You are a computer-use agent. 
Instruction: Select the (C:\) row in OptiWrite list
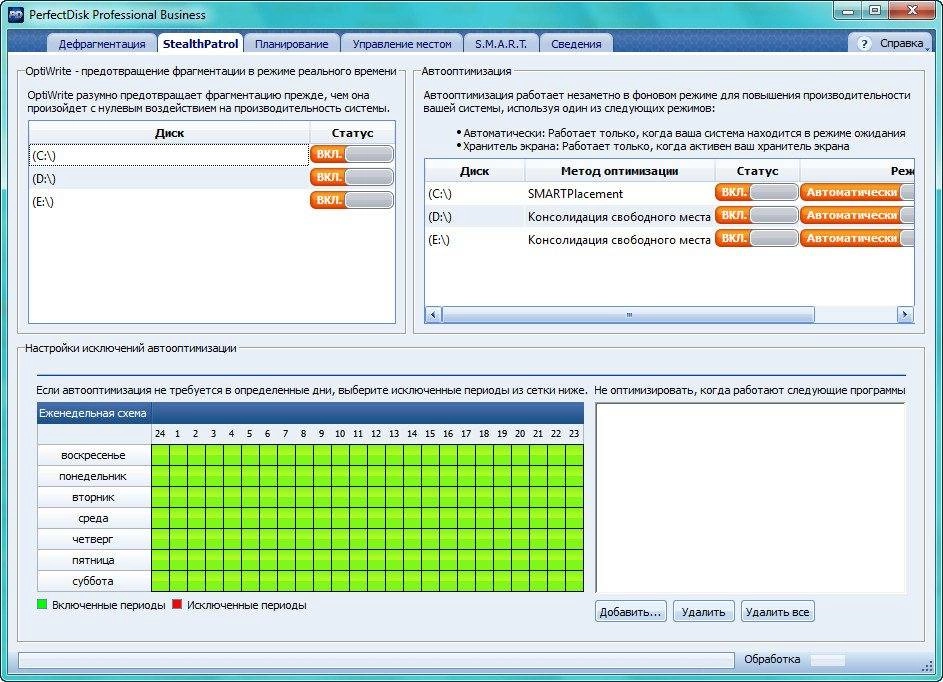coord(169,155)
